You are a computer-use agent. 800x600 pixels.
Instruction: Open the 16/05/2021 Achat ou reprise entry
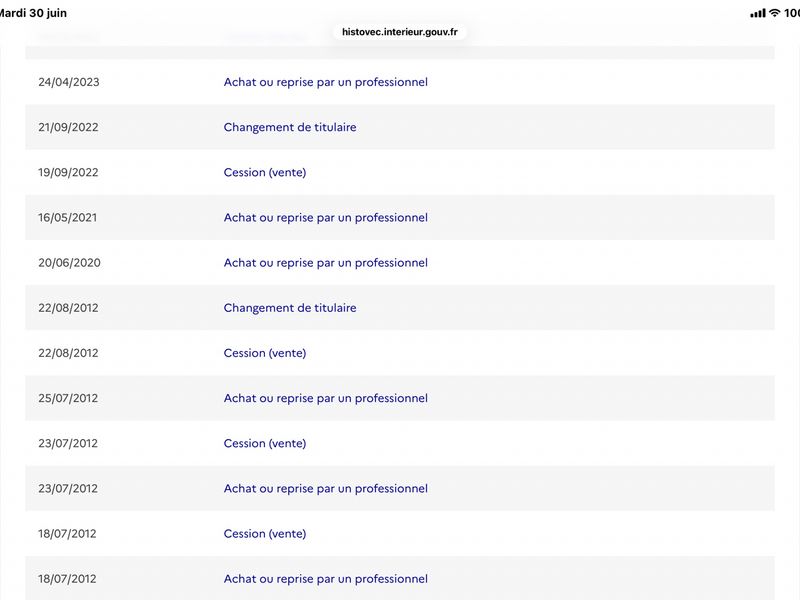pyautogui.click(x=400, y=217)
